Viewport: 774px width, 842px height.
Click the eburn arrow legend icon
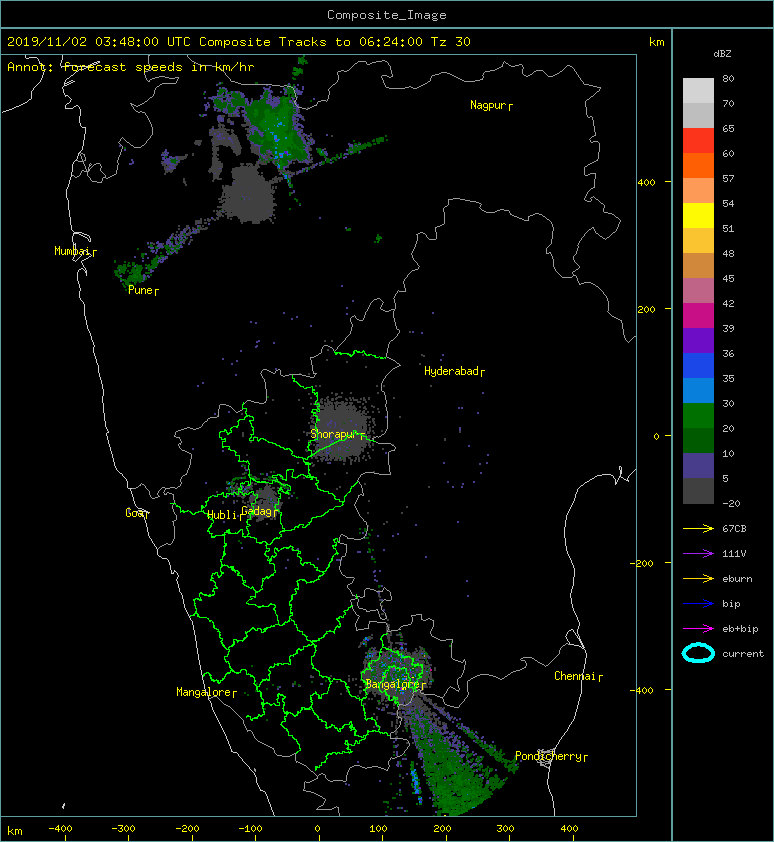(698, 579)
